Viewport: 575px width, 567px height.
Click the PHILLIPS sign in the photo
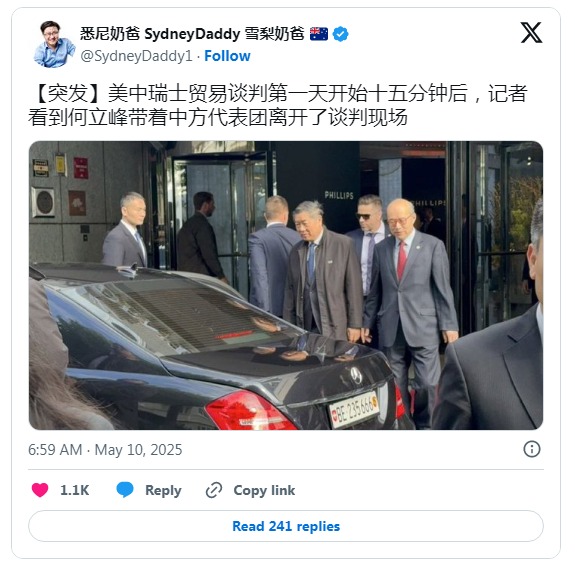[339, 195]
